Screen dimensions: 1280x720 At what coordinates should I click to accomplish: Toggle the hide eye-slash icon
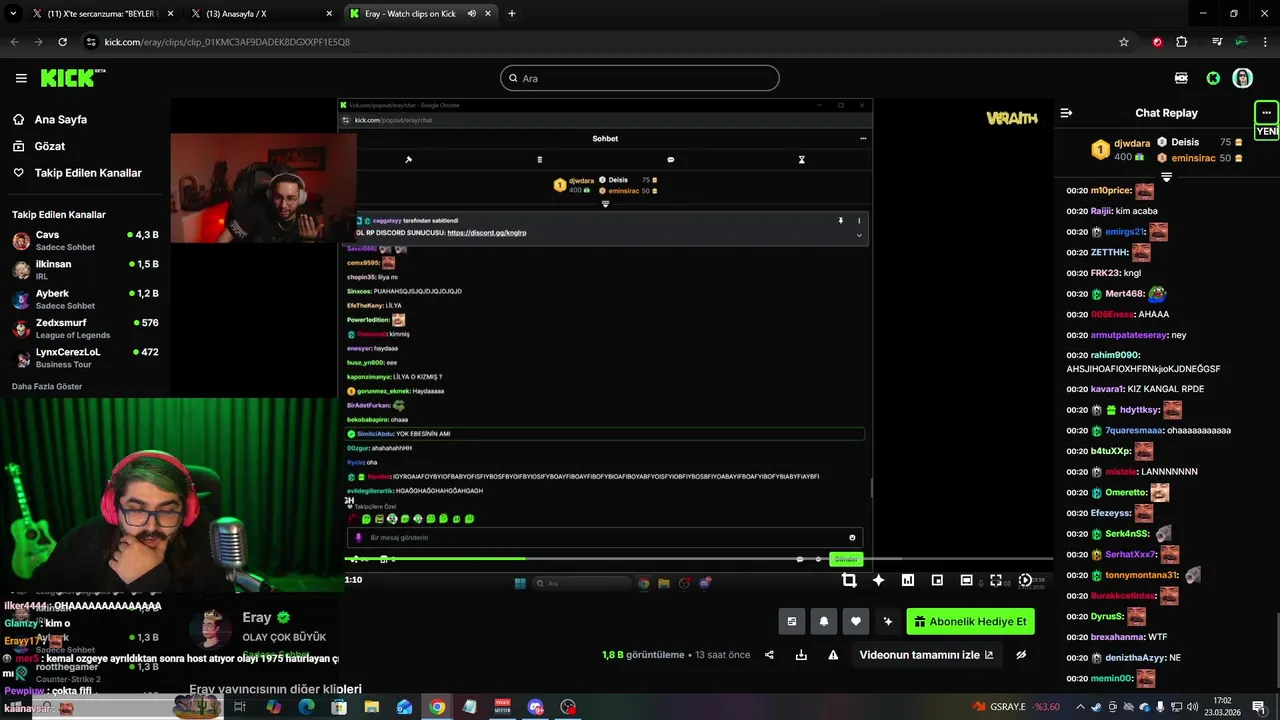pyautogui.click(x=1021, y=655)
